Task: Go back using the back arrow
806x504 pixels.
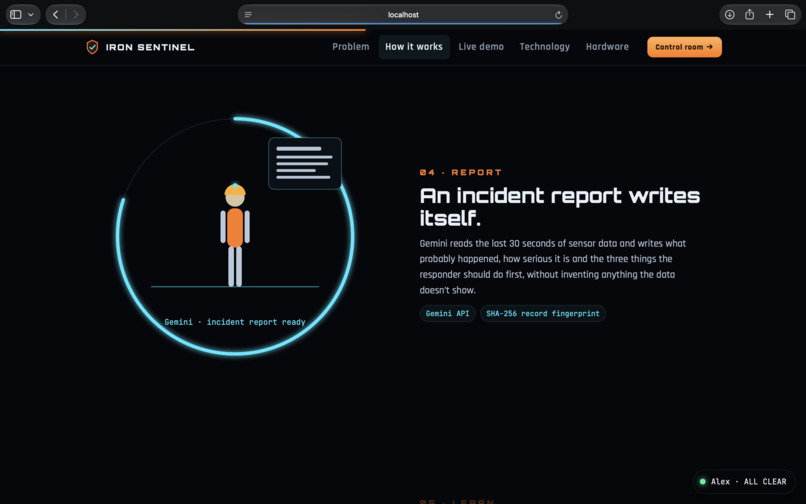Action: point(56,14)
